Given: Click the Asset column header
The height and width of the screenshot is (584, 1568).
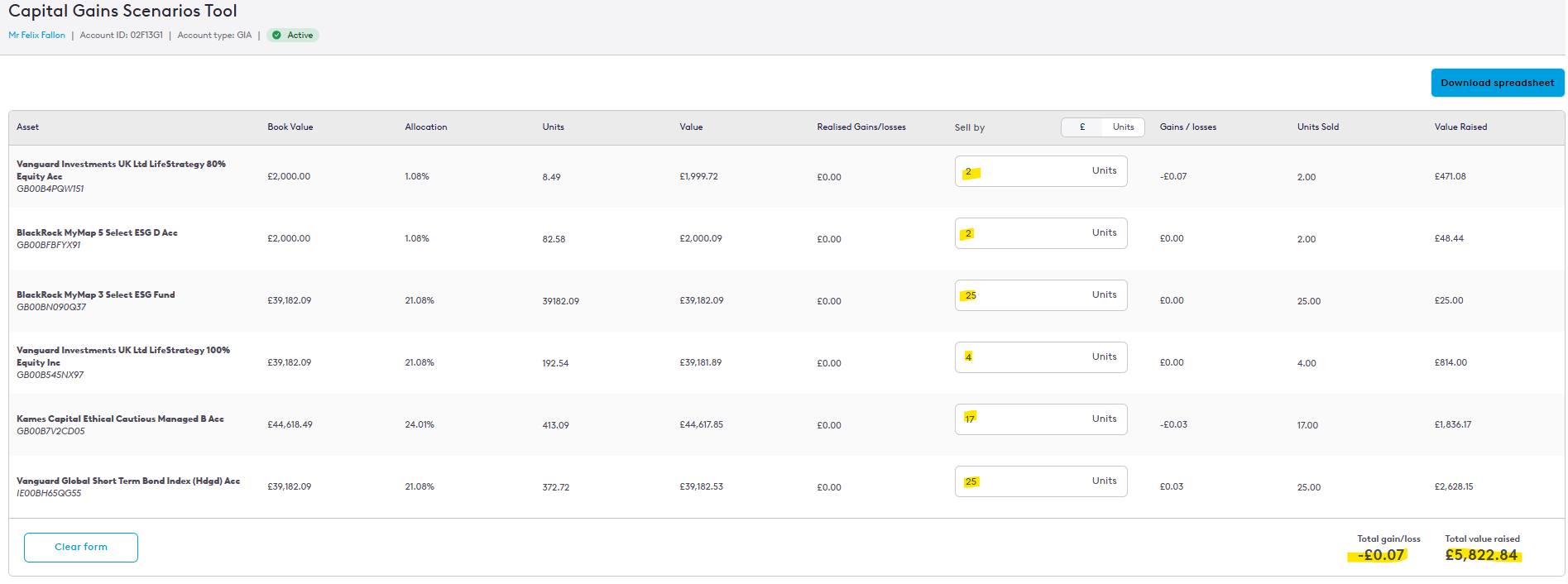Looking at the screenshot, I should click(28, 127).
